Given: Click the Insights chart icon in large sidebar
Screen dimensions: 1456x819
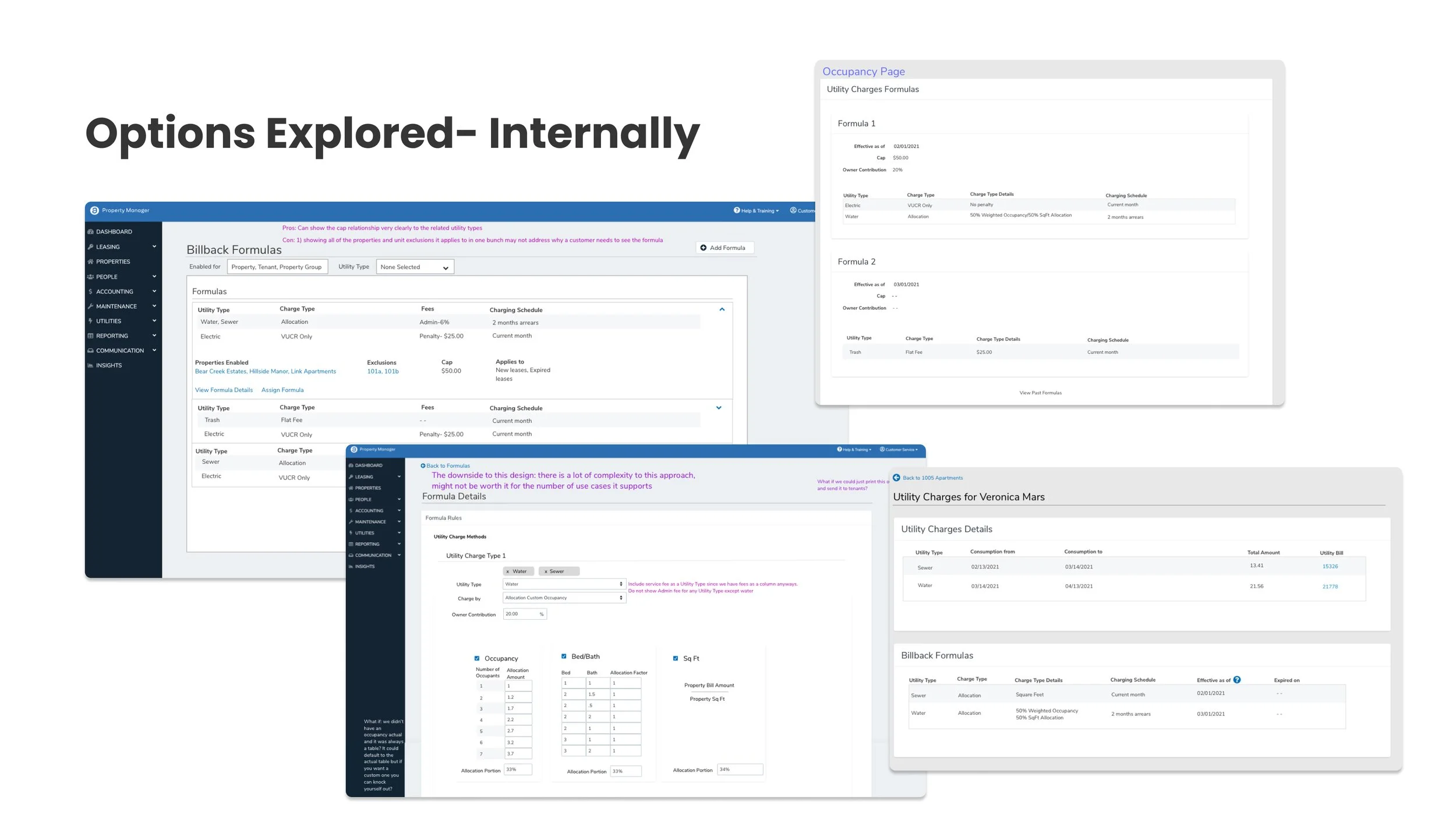Looking at the screenshot, I should point(90,366).
